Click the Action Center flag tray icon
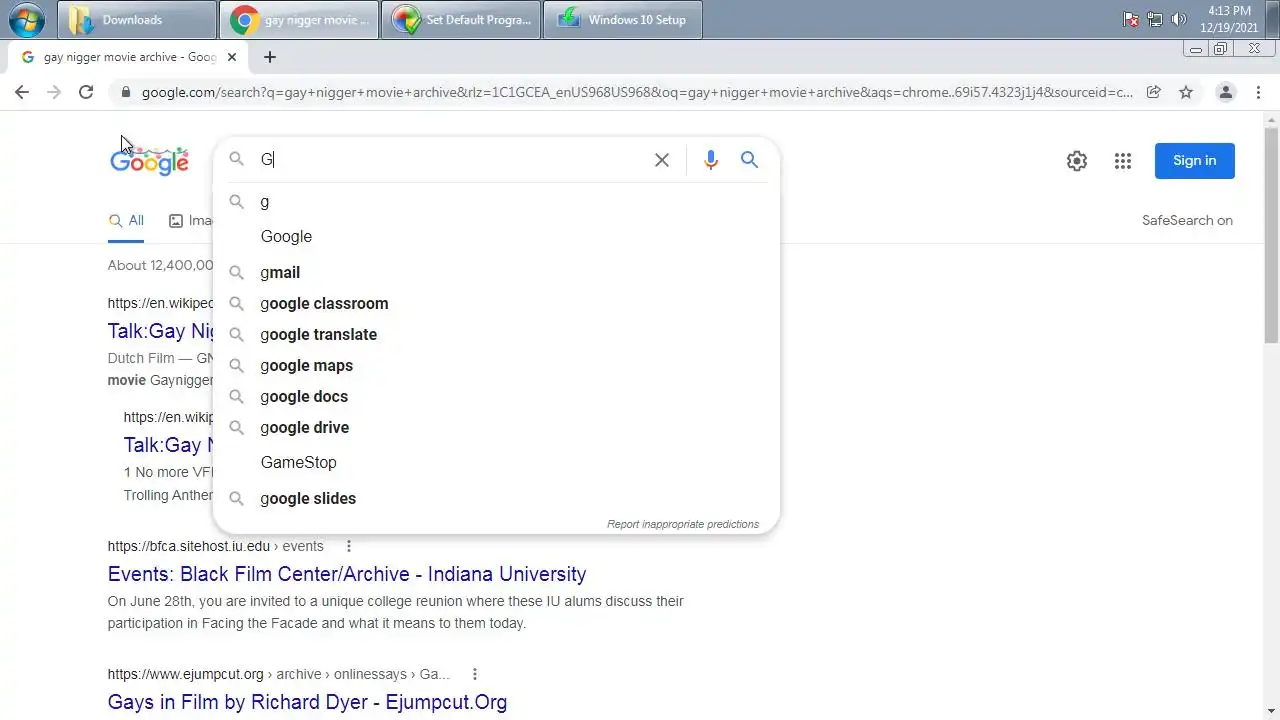This screenshot has width=1280, height=720. (x=1132, y=19)
